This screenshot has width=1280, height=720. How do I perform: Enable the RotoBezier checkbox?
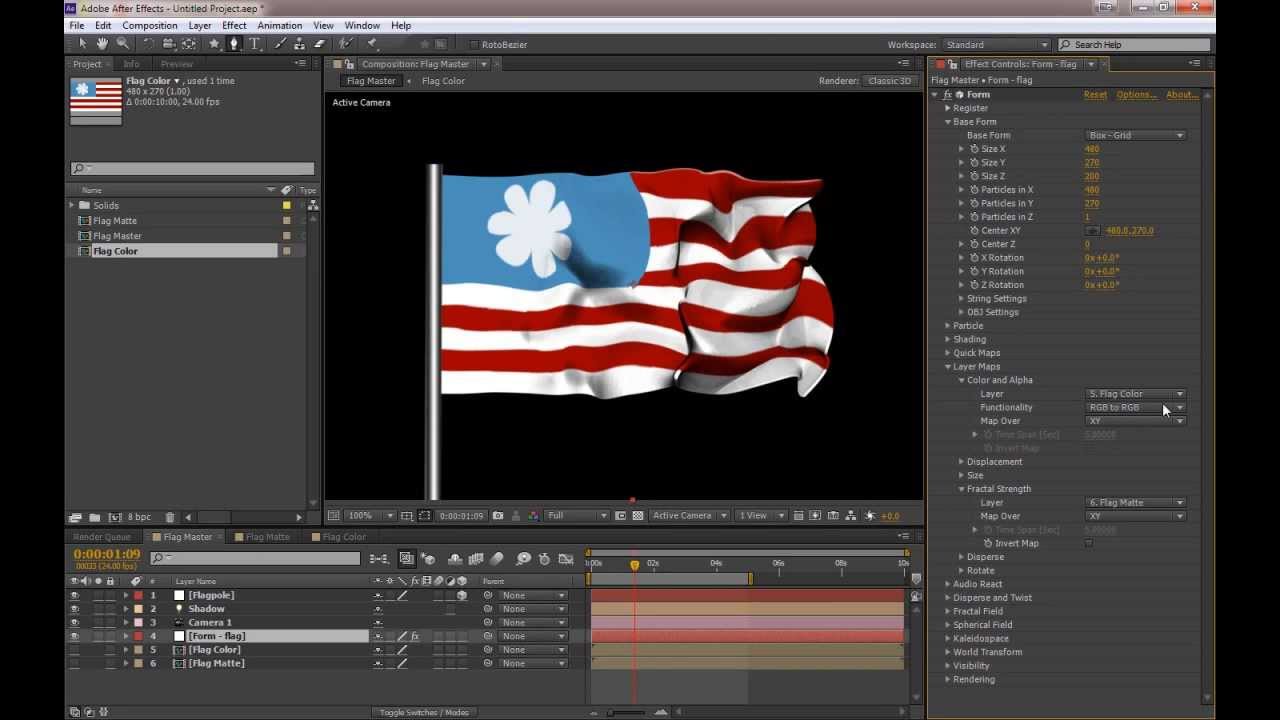pos(474,45)
